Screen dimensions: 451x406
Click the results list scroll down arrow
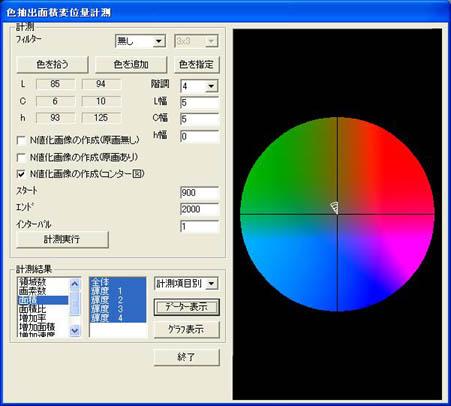point(75,331)
